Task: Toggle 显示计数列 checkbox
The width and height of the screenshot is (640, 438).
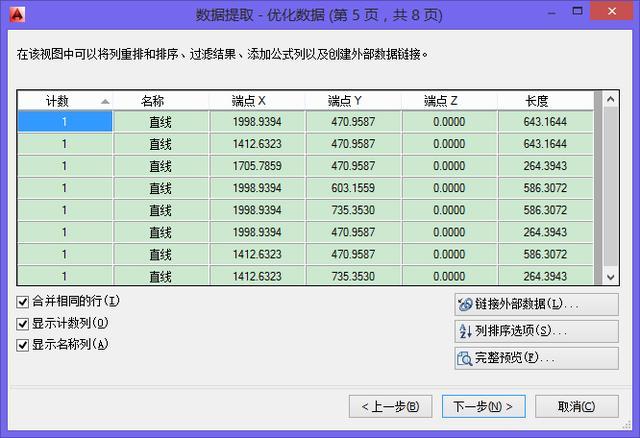Action: click(22, 324)
